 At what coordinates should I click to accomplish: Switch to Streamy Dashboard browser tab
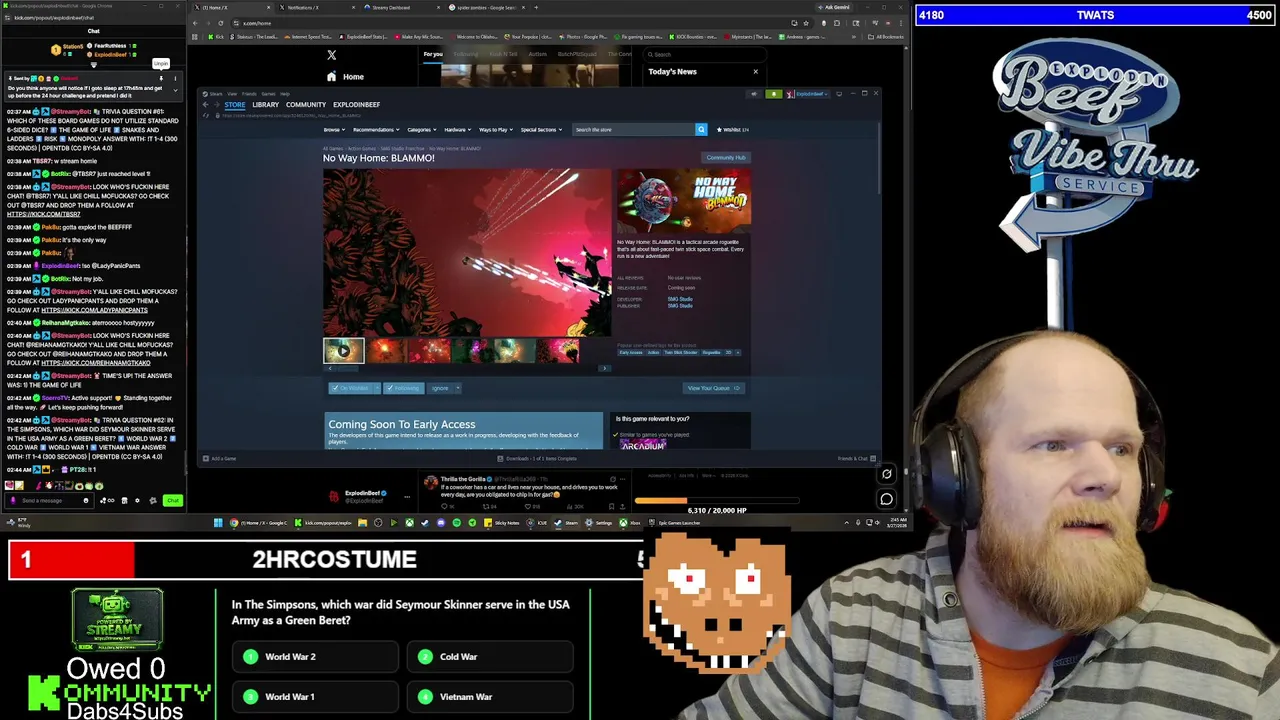[402, 7]
